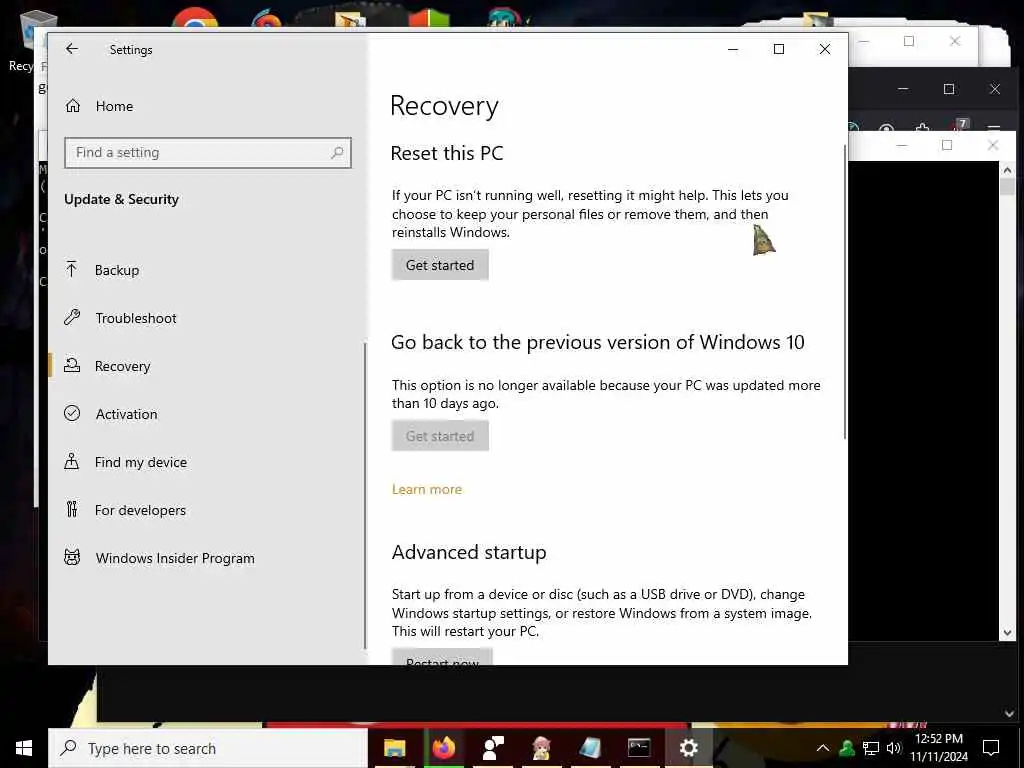Open File Explorer from the taskbar

(x=394, y=748)
